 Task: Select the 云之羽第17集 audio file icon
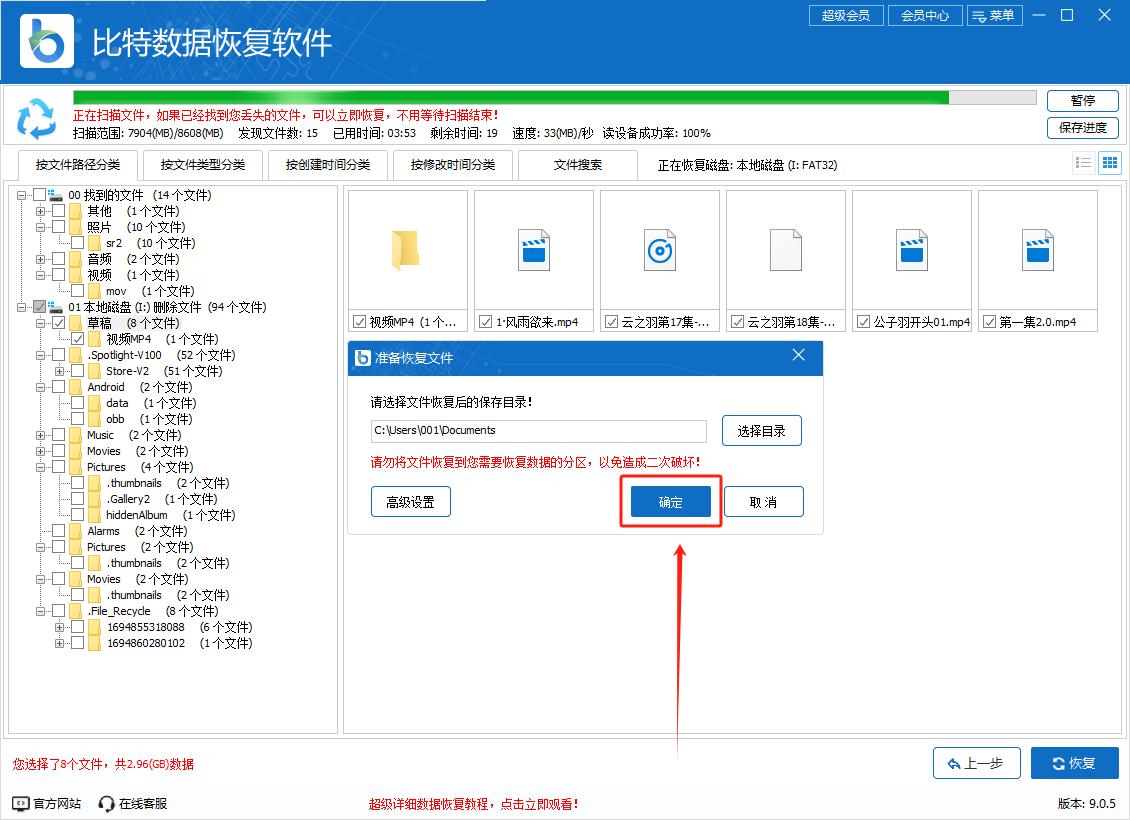658,250
